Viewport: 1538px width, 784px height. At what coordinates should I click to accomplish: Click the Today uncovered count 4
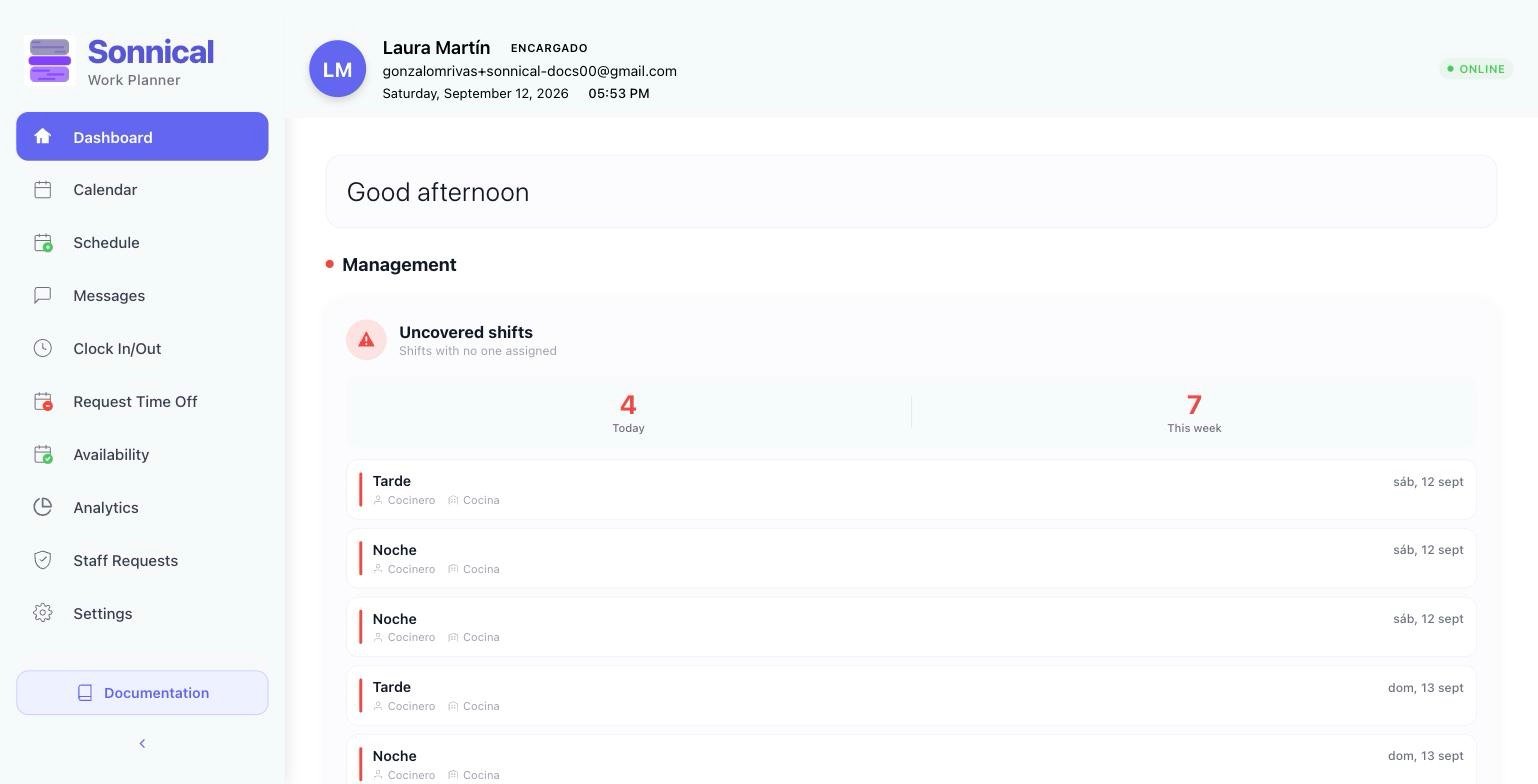click(628, 404)
